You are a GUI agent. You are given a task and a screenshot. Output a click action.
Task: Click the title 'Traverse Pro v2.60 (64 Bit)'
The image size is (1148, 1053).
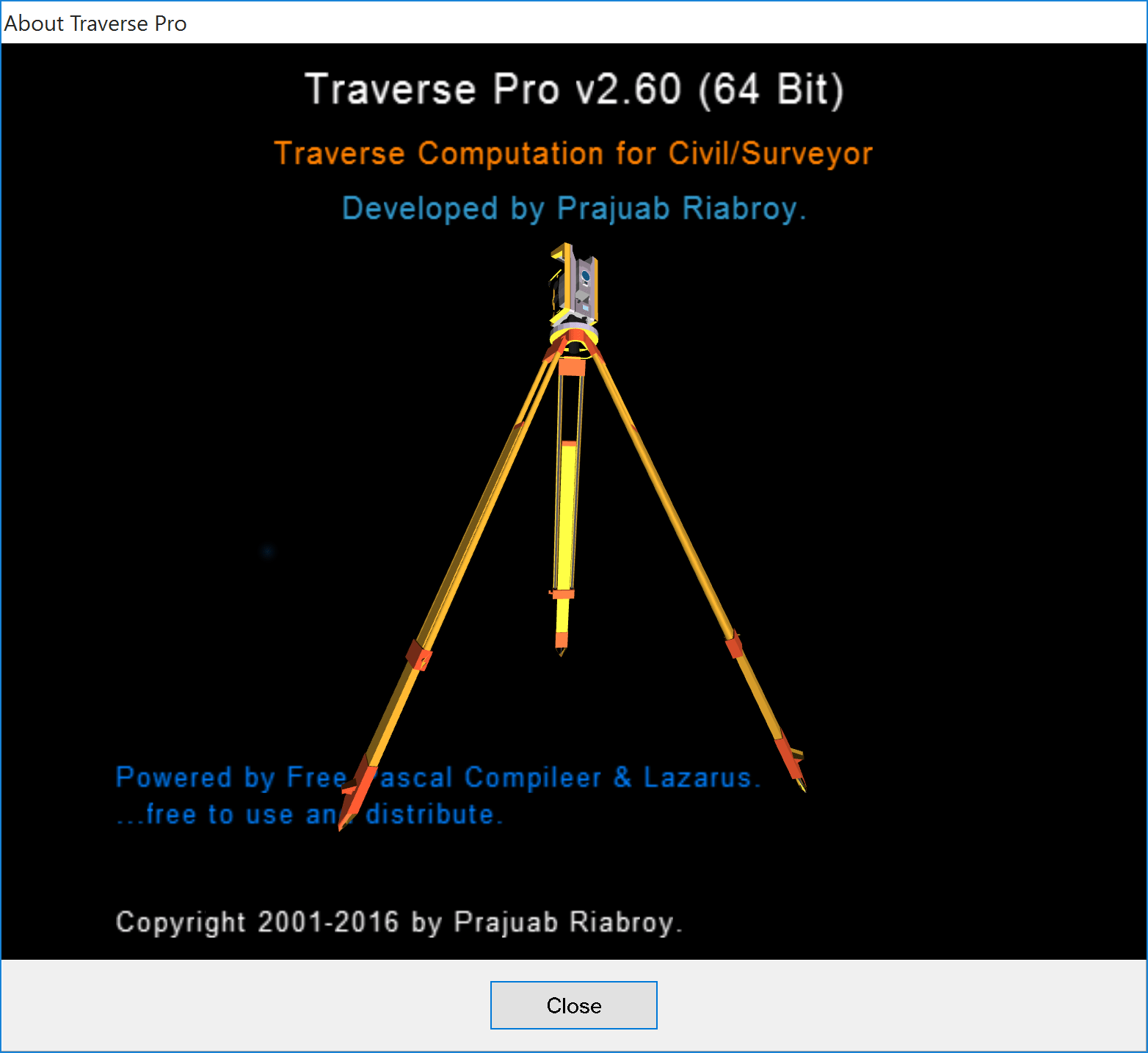tap(574, 90)
